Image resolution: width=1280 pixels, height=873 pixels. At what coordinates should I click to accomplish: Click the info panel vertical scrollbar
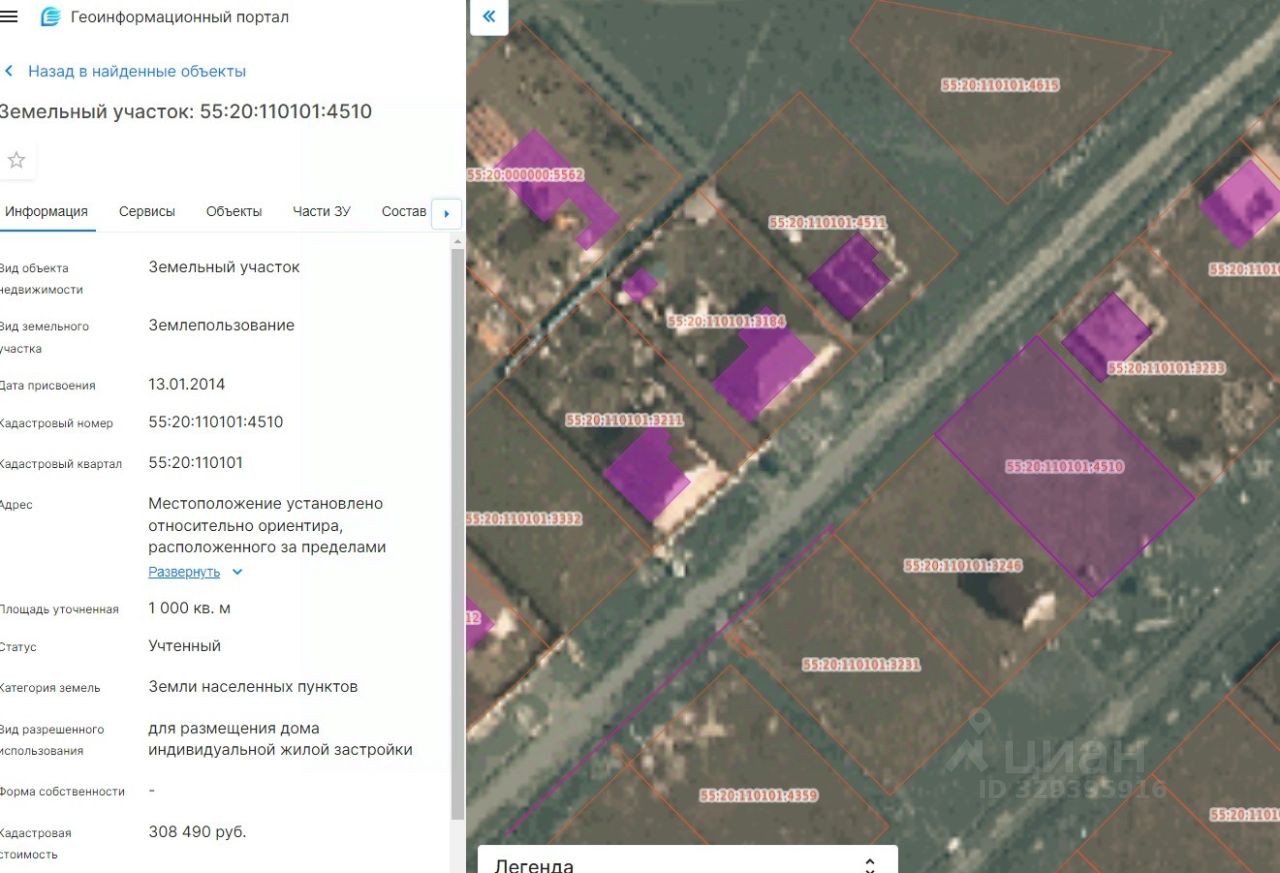458,535
